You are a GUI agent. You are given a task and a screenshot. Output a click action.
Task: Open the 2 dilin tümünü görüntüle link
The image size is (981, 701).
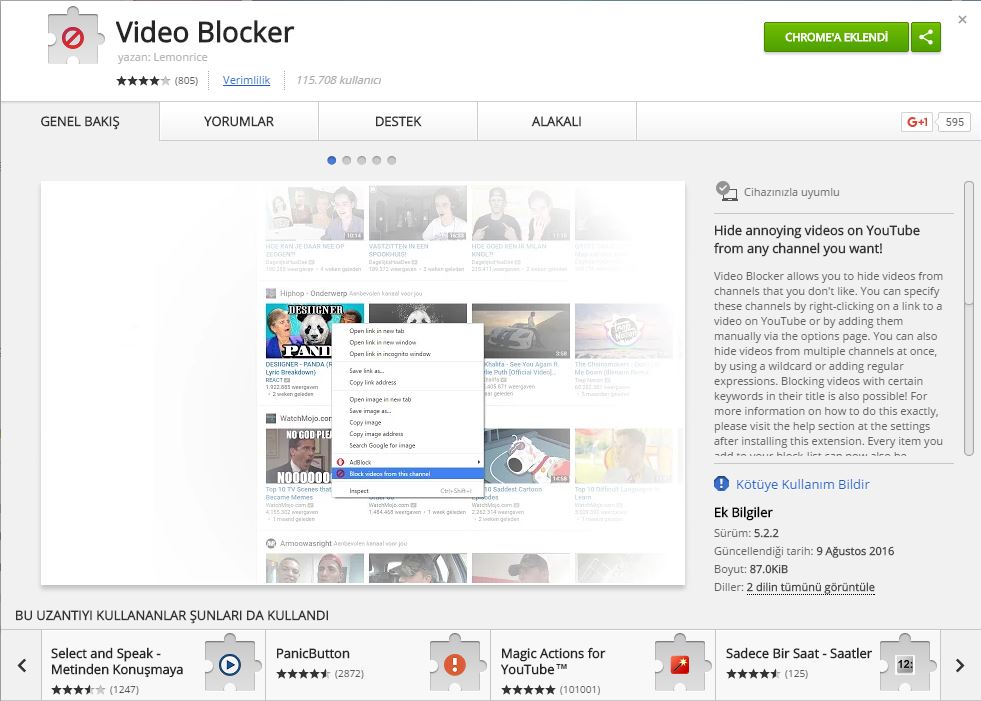tap(811, 587)
